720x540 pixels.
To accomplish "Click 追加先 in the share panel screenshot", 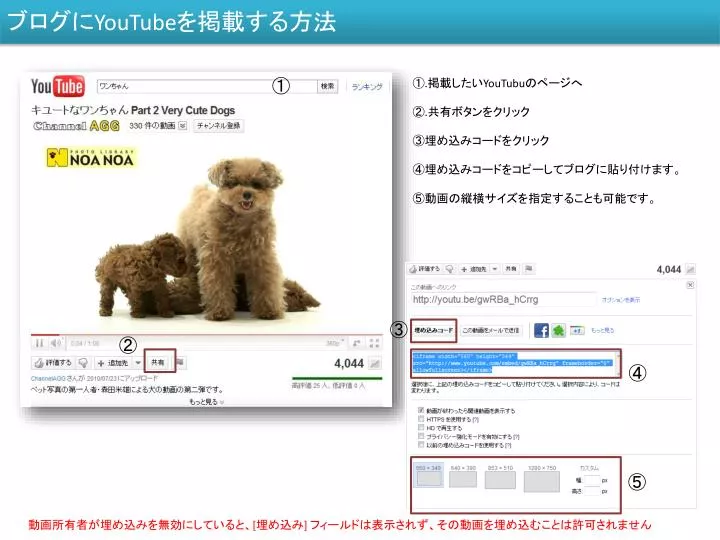I will pyautogui.click(x=474, y=269).
